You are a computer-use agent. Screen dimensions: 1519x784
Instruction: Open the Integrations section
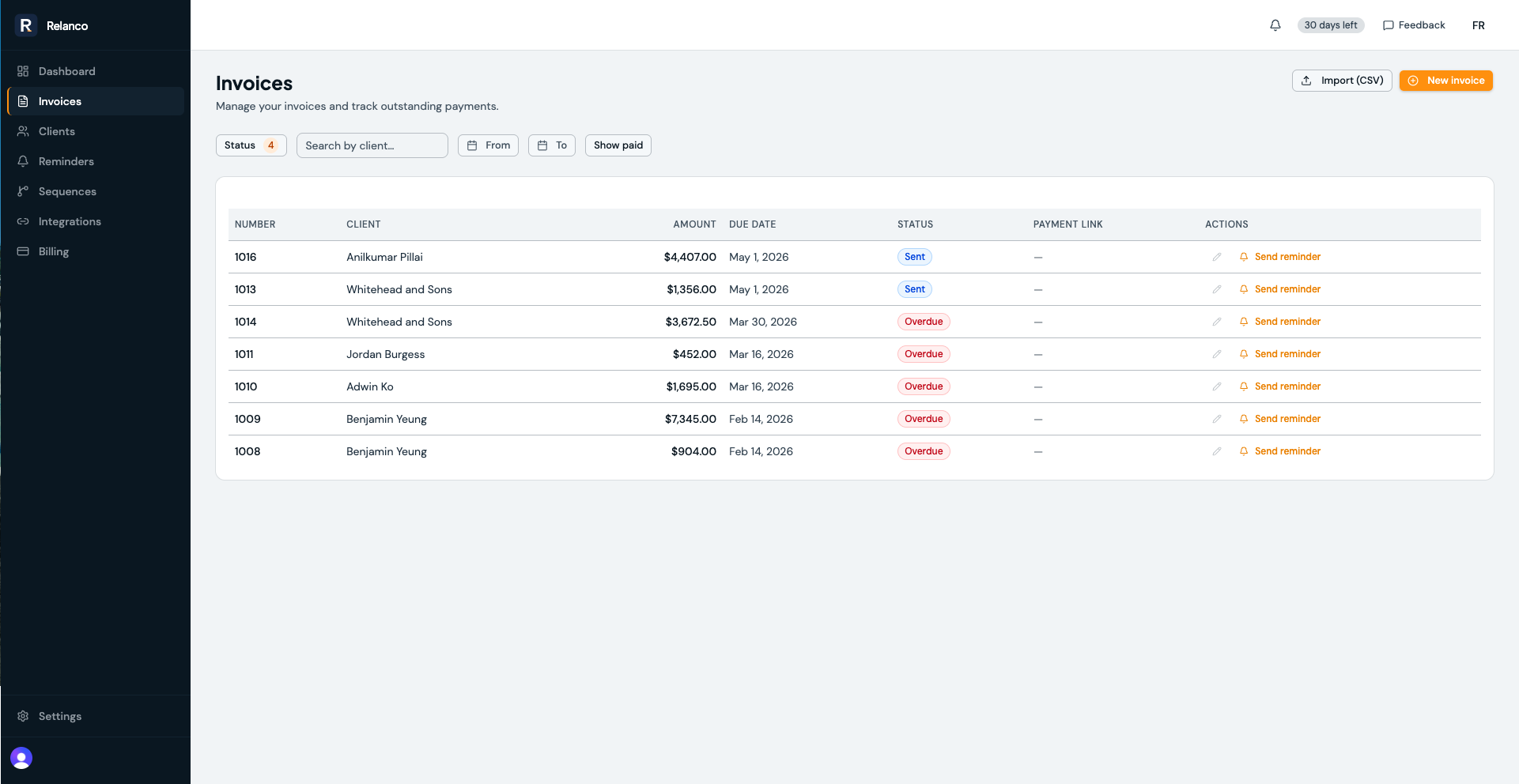point(96,221)
